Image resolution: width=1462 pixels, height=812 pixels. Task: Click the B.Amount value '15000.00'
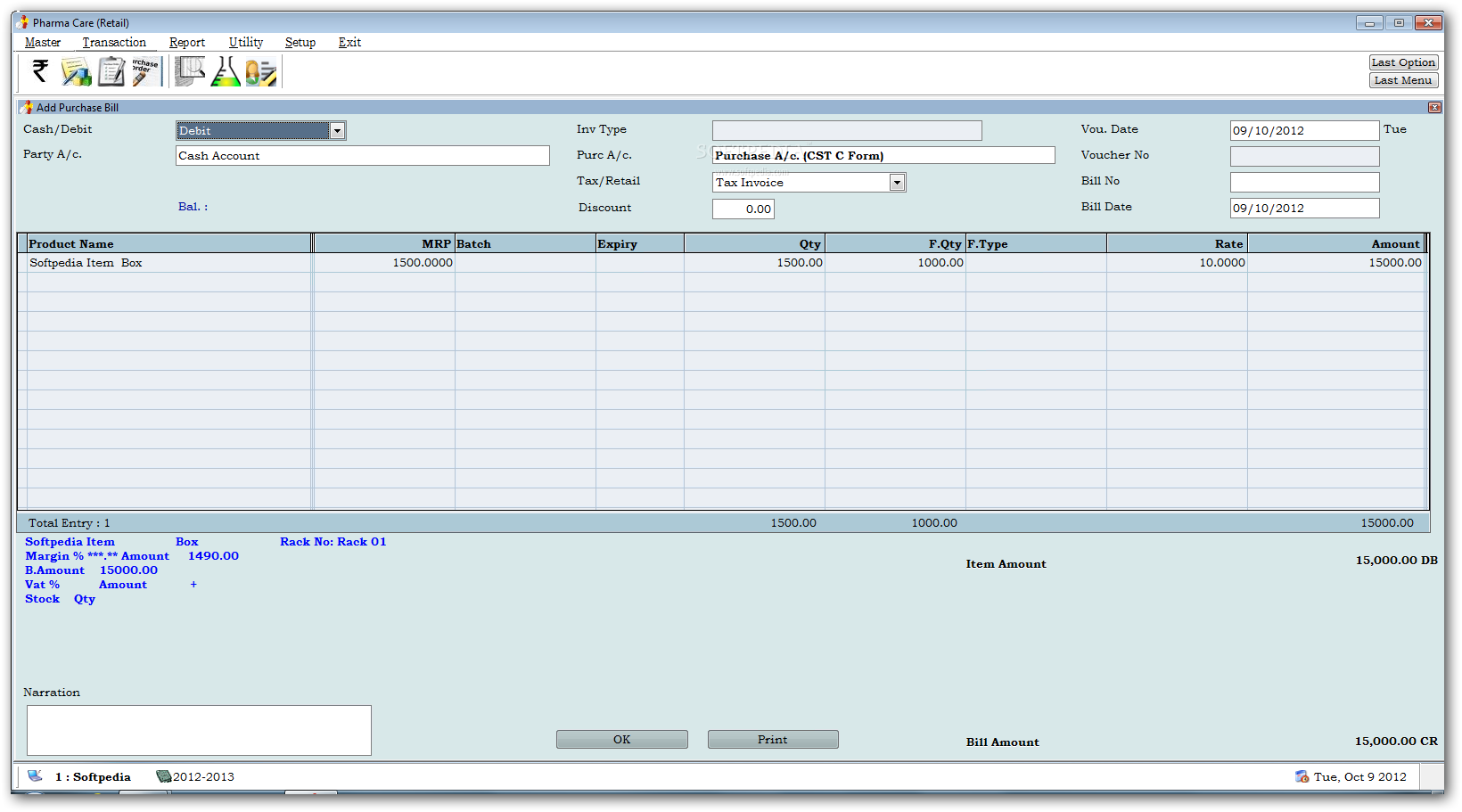click(128, 570)
